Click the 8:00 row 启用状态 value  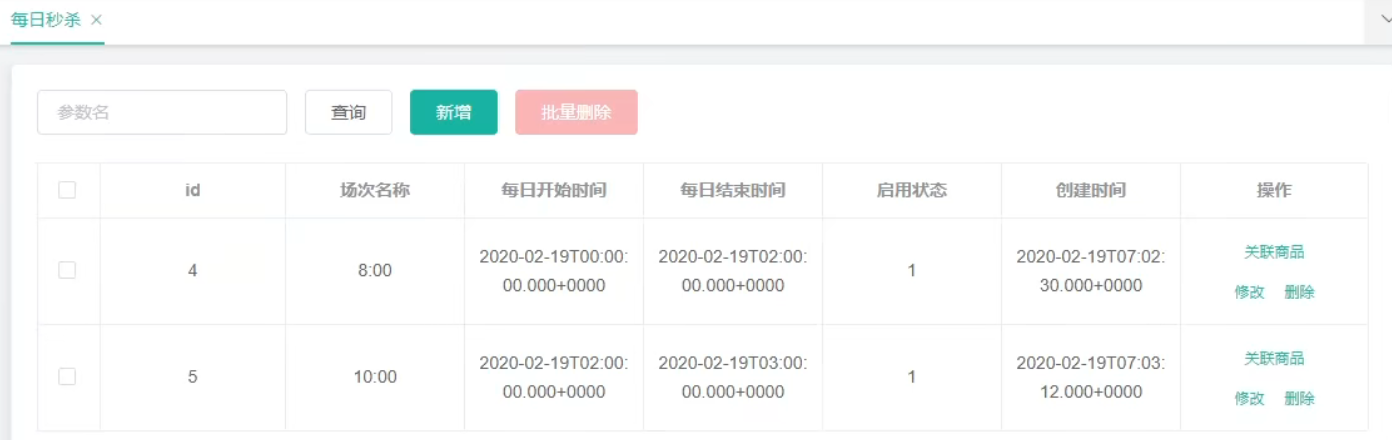[x=912, y=271]
